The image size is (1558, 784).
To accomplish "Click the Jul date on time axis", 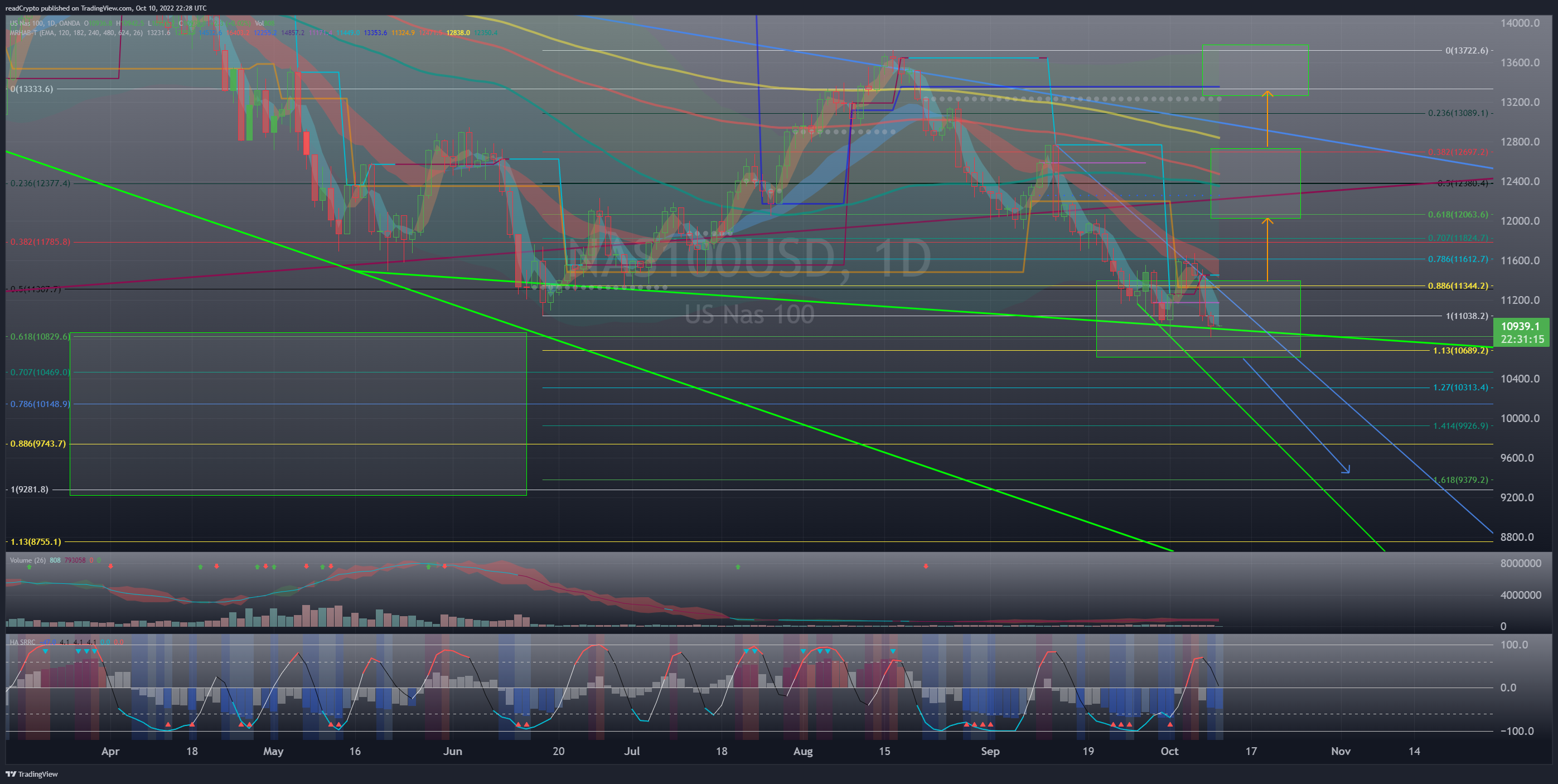I will click(x=632, y=751).
